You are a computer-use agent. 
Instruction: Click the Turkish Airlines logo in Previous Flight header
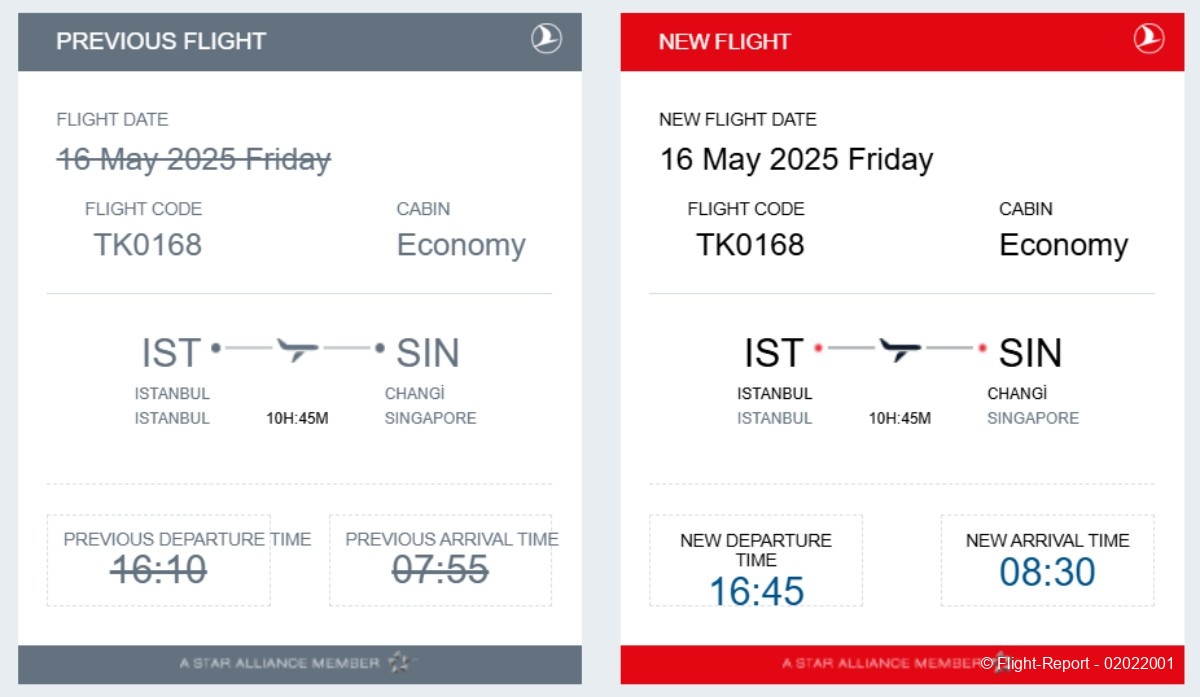[x=546, y=39]
